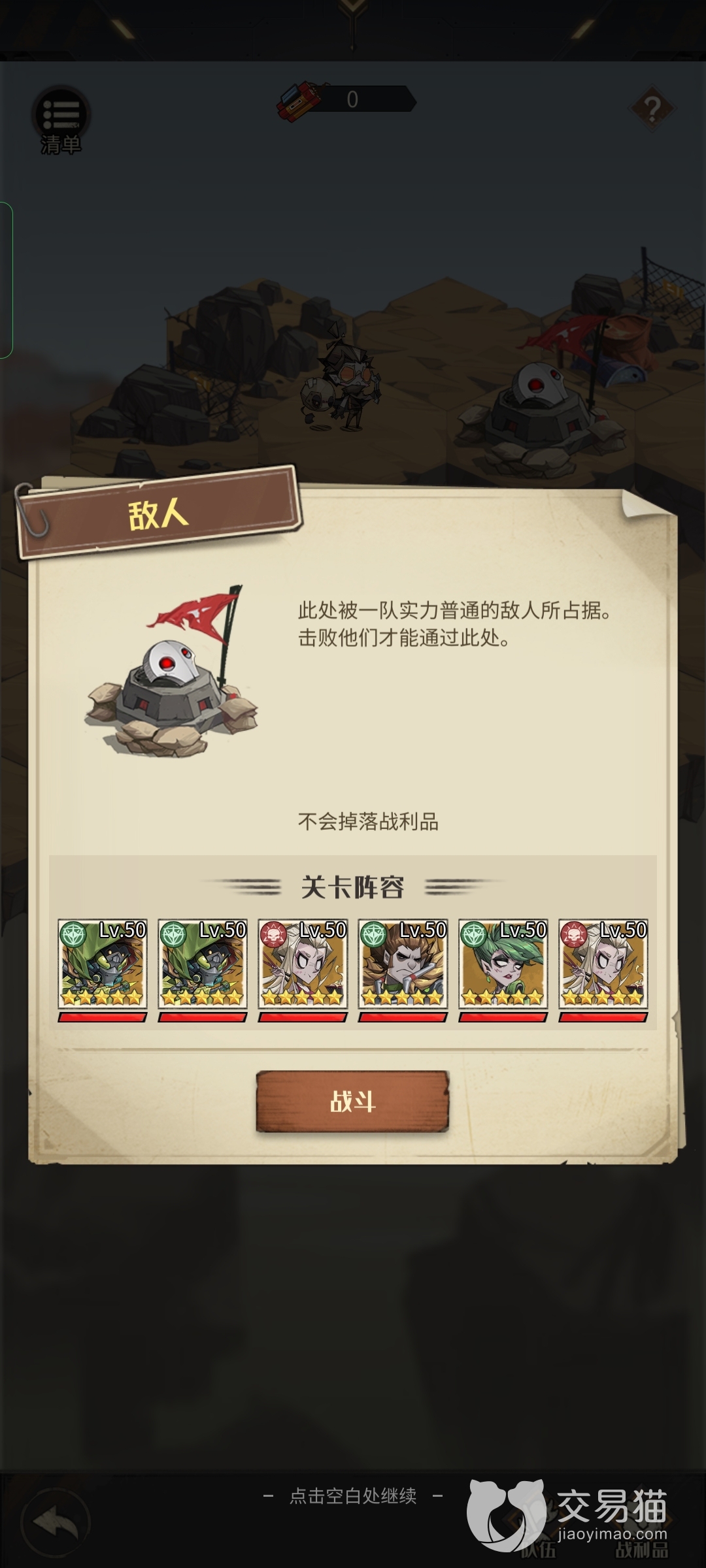Select sixth enemy, last pale-haired portrait
Viewport: 706px width, 1568px height.
click(603, 964)
